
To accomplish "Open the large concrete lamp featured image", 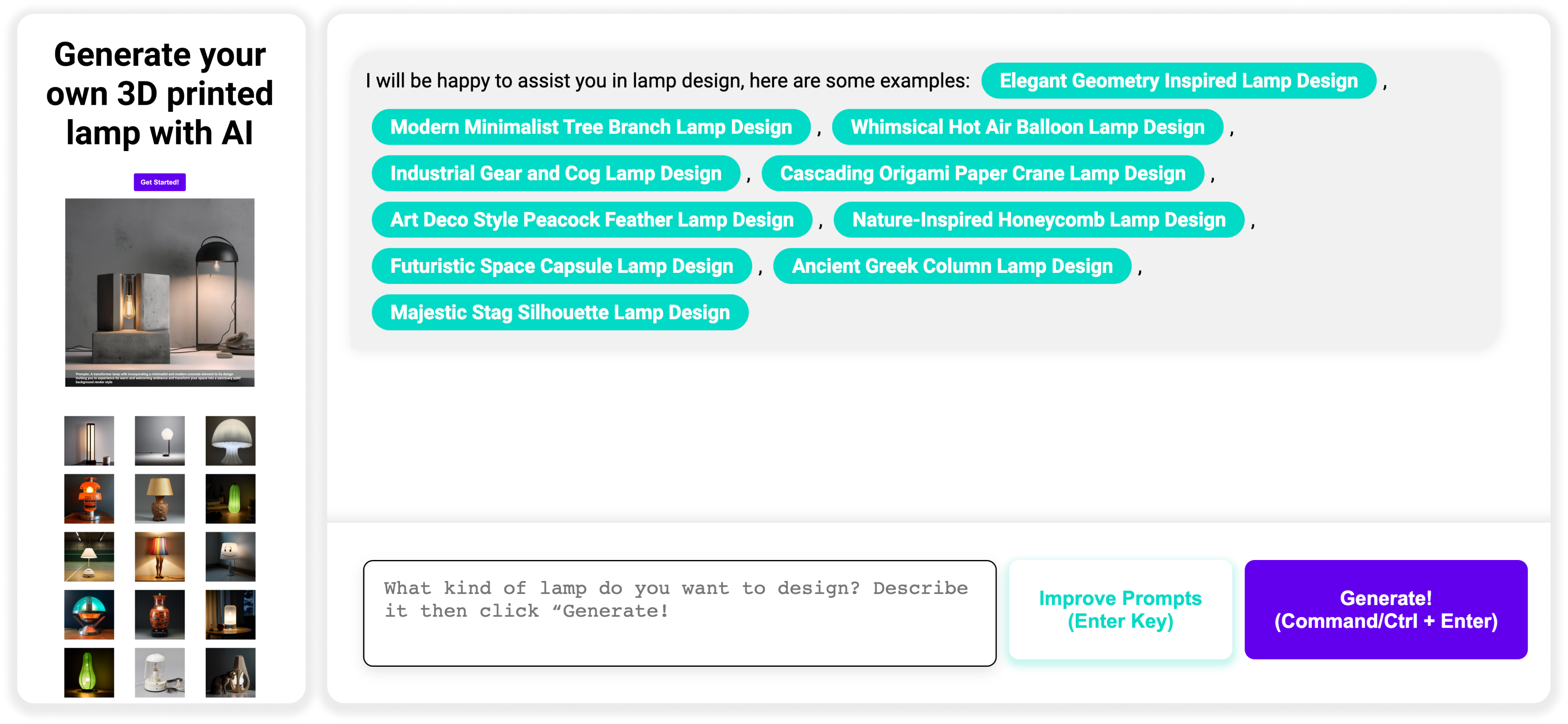I will click(159, 292).
